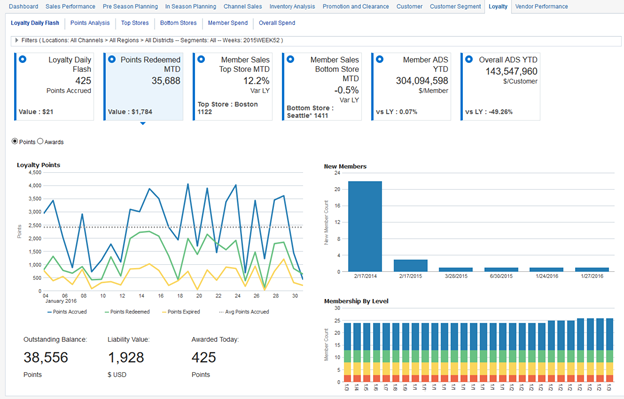Expand the Filters disclosure triangle
The height and width of the screenshot is (399, 624).
16,40
